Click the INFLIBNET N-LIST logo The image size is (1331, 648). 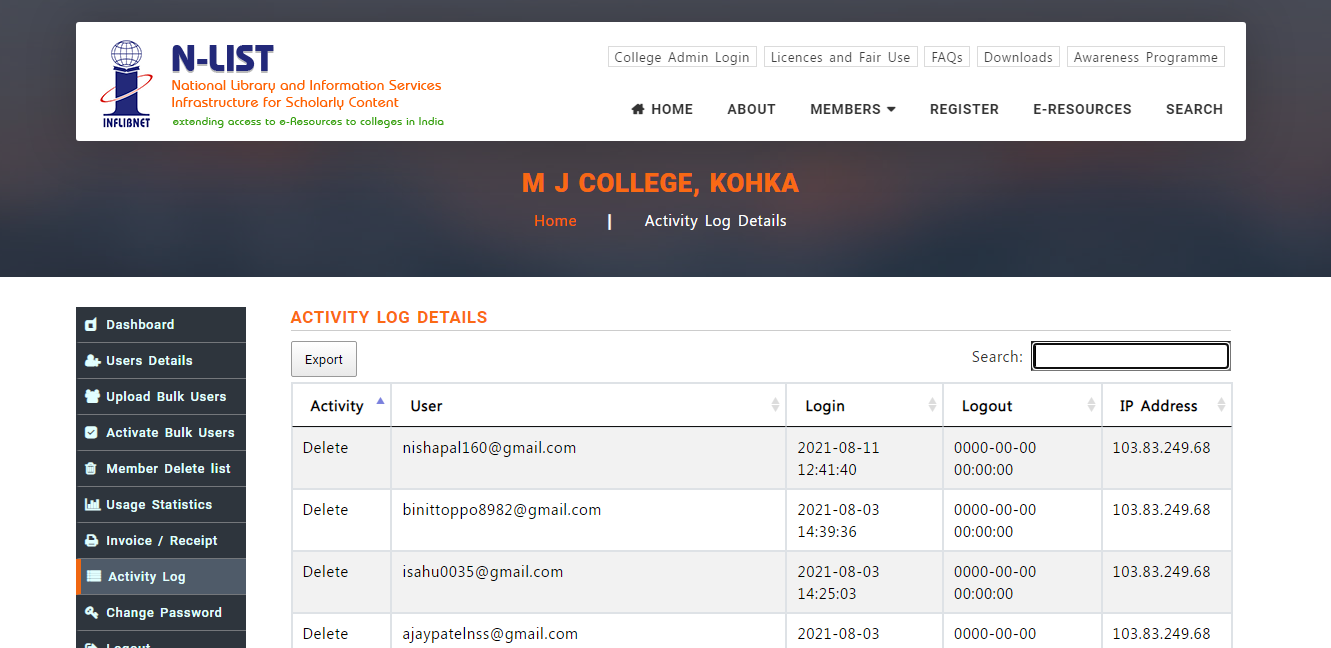[x=271, y=84]
